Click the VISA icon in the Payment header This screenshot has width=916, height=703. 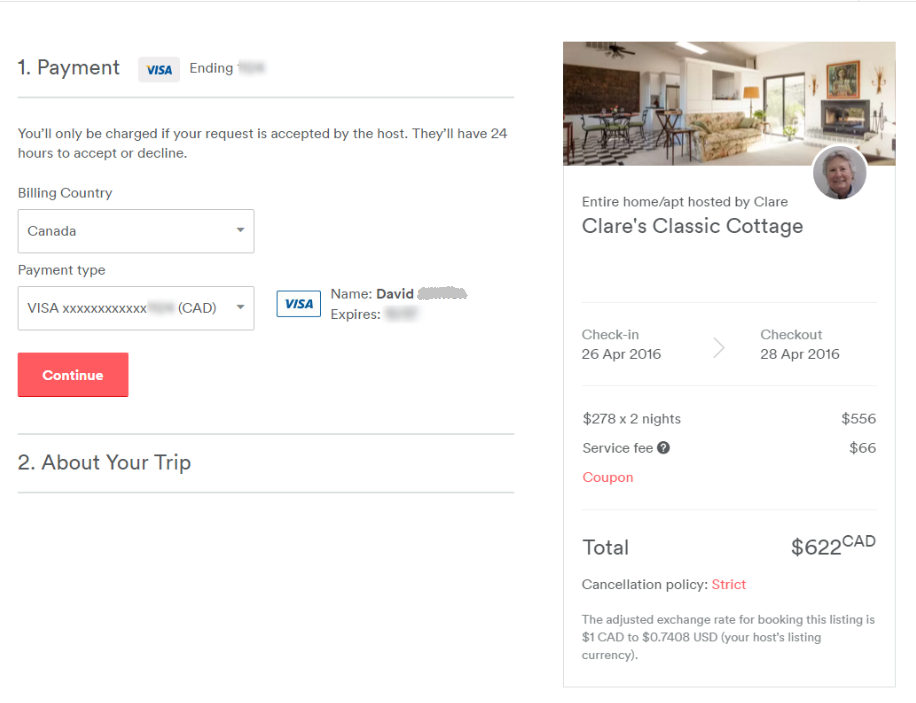159,69
